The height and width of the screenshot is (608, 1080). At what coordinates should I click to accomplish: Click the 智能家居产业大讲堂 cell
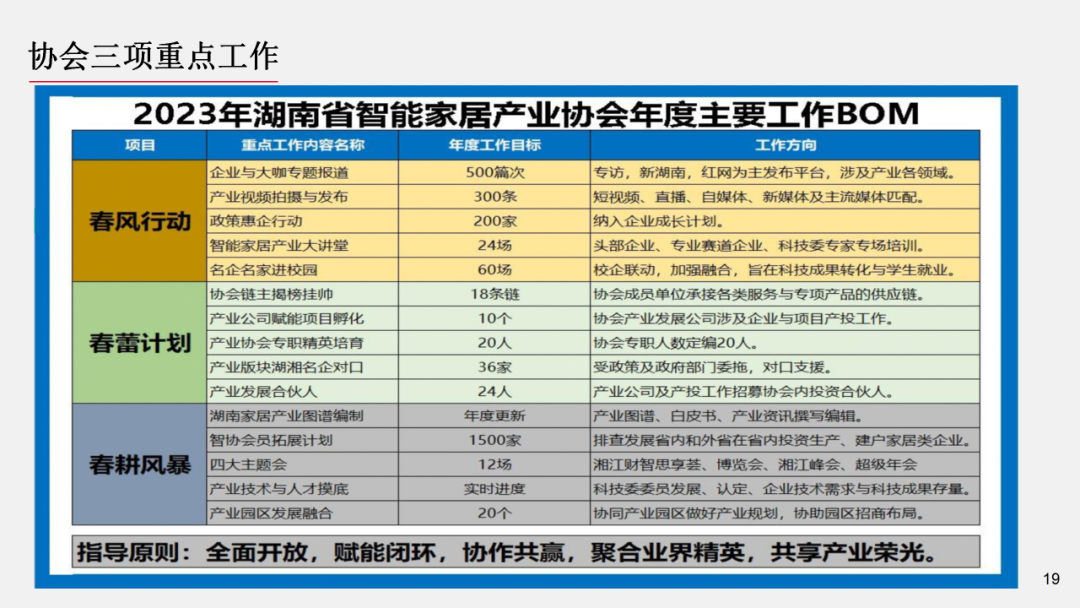click(302, 246)
